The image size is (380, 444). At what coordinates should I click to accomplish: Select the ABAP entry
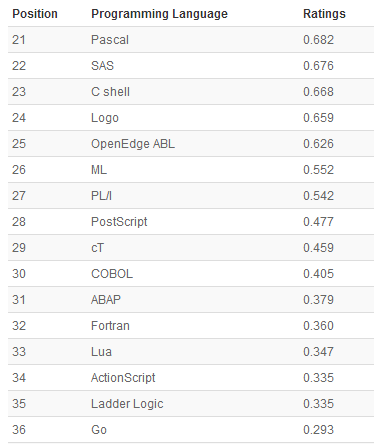[106, 300]
